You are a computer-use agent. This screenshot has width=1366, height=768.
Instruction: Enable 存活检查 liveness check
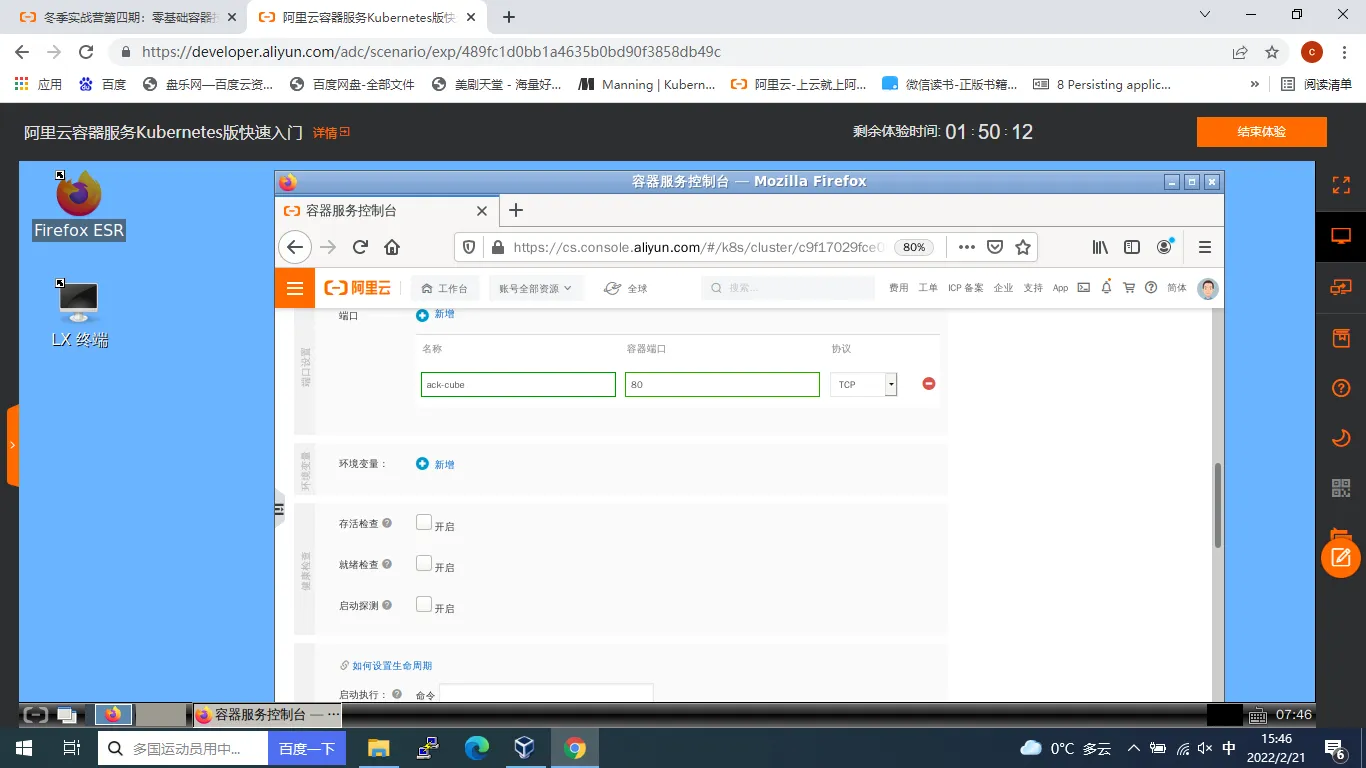[424, 522]
